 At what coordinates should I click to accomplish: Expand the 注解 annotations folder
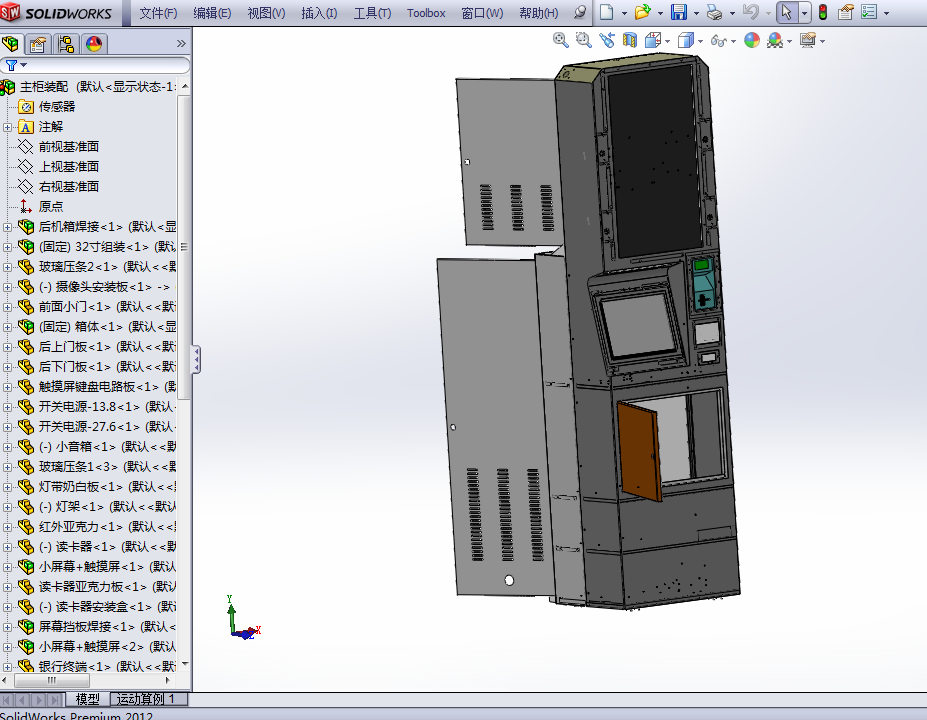pos(8,127)
